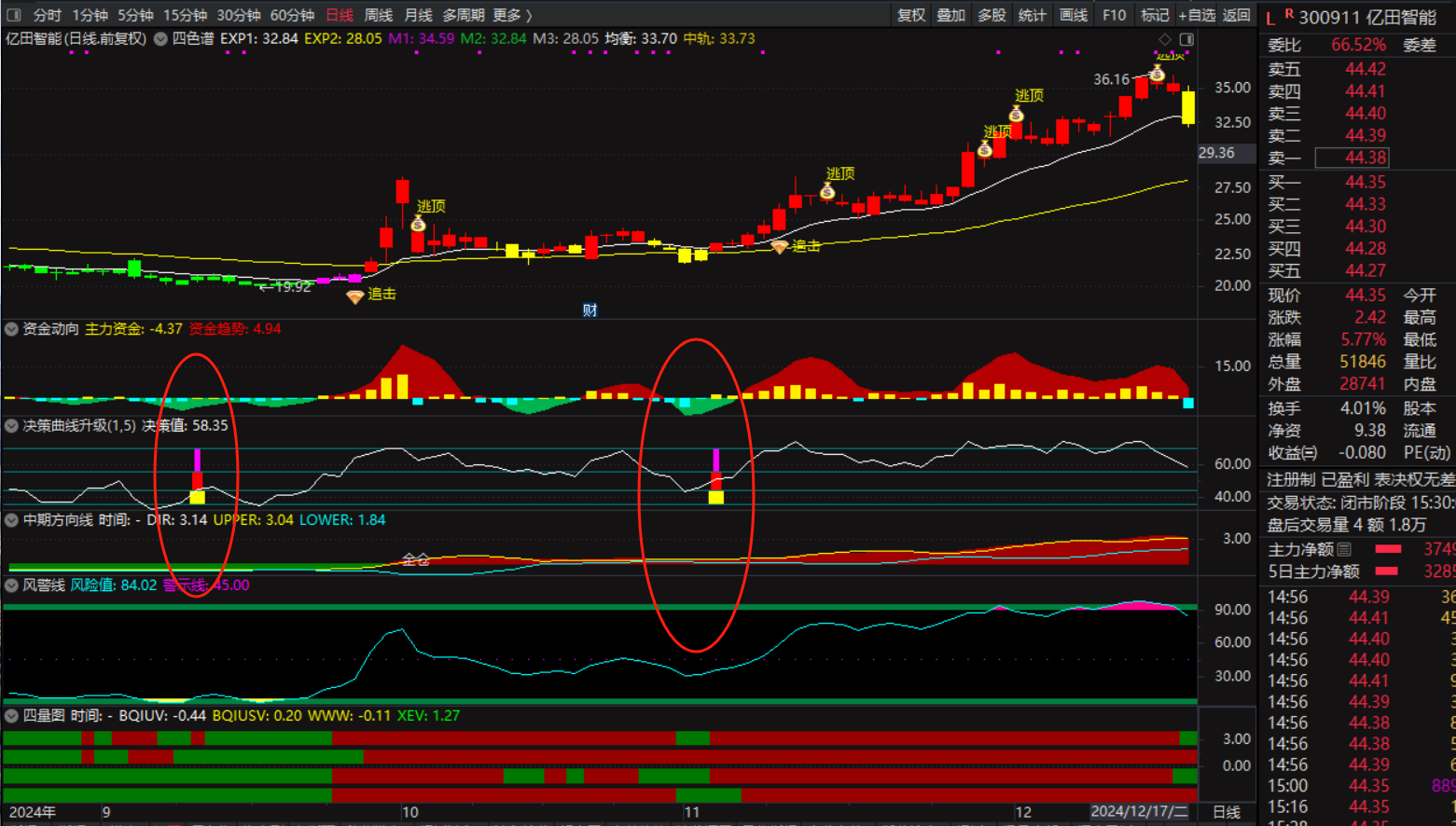Viewport: 1456px width, 826px height.
Task: Open the 决策曲线升级 indicator dropdown arrow
Action: (x=12, y=426)
